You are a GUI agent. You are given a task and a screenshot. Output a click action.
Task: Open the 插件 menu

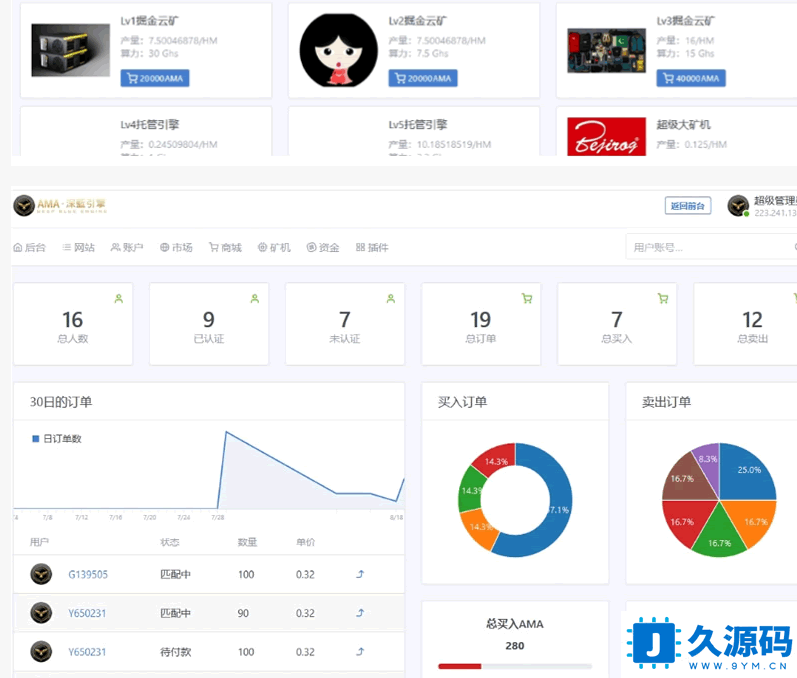coord(372,247)
